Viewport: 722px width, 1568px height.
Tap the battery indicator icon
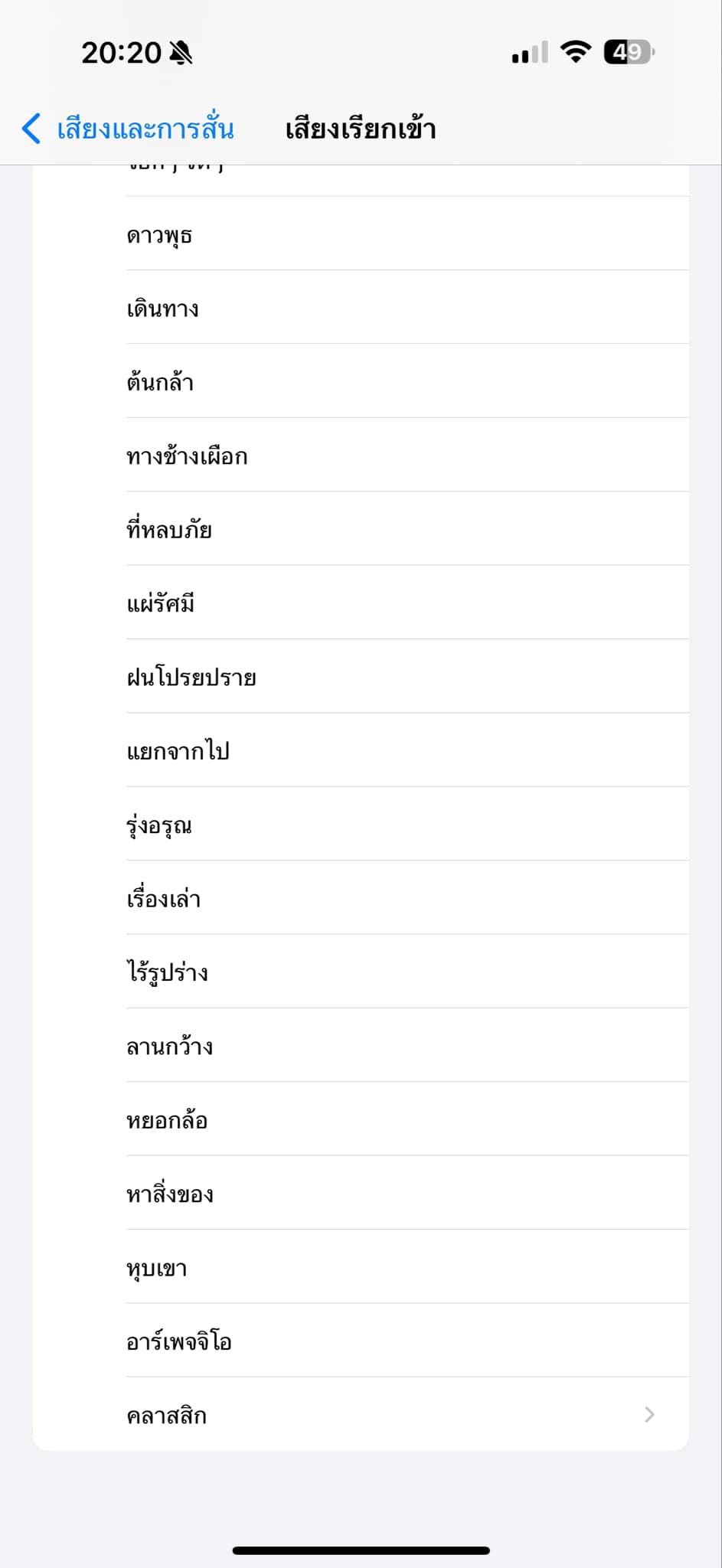tap(629, 52)
